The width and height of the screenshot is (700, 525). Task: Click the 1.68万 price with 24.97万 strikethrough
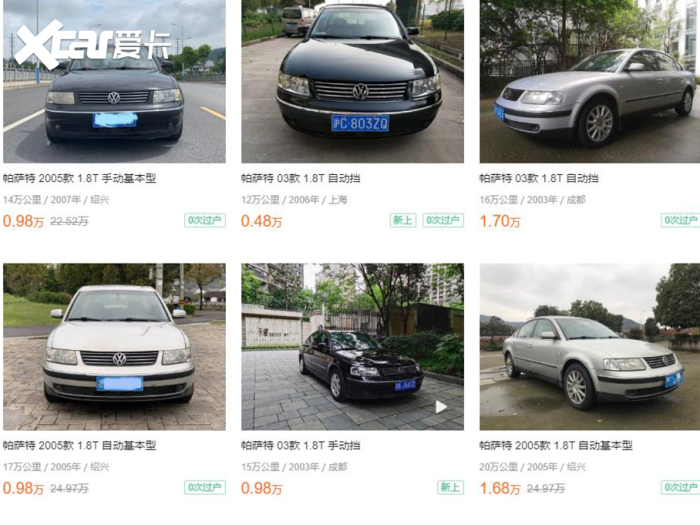pyautogui.click(x=500, y=488)
